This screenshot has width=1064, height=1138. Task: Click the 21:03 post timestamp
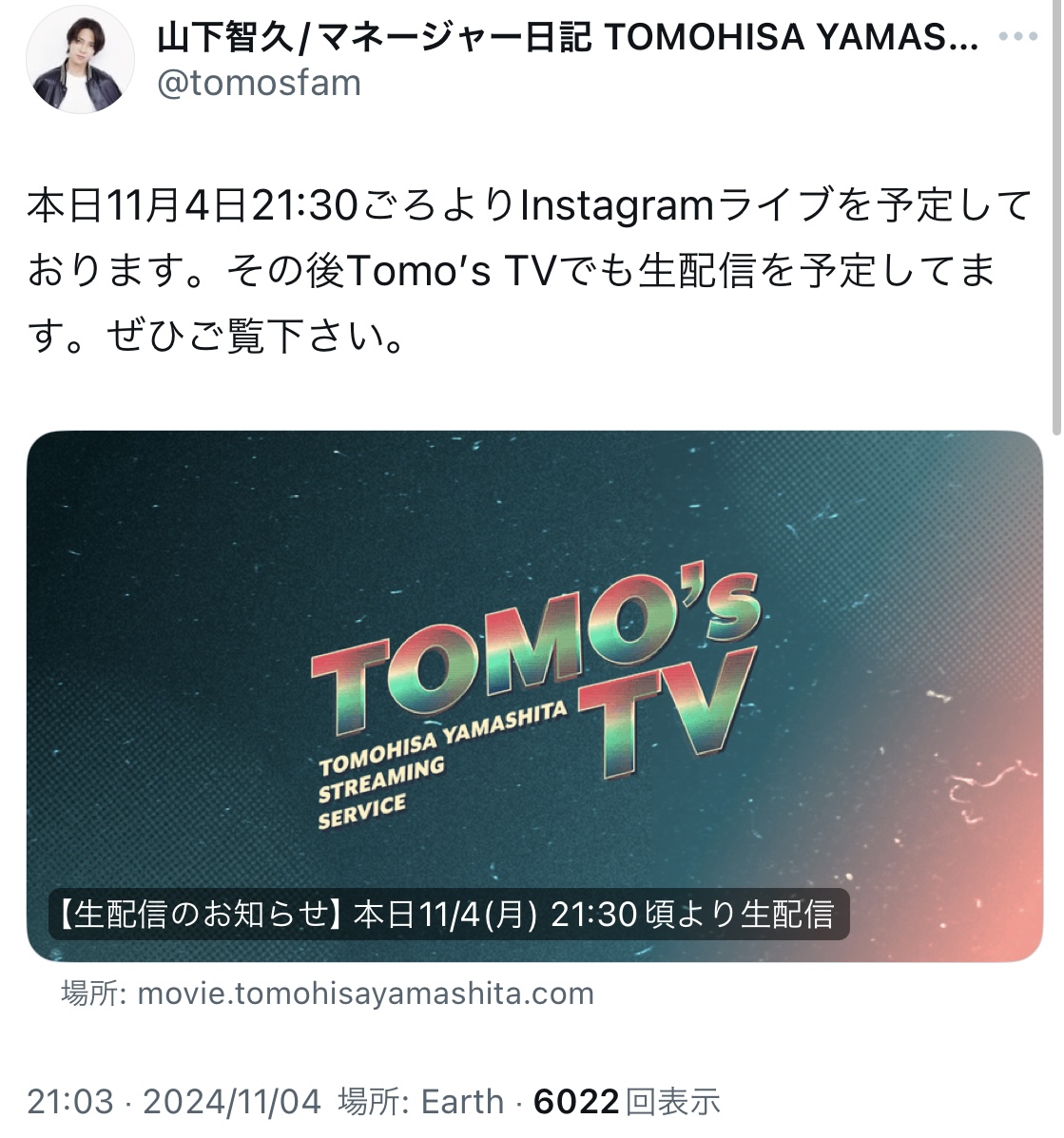(70, 1102)
